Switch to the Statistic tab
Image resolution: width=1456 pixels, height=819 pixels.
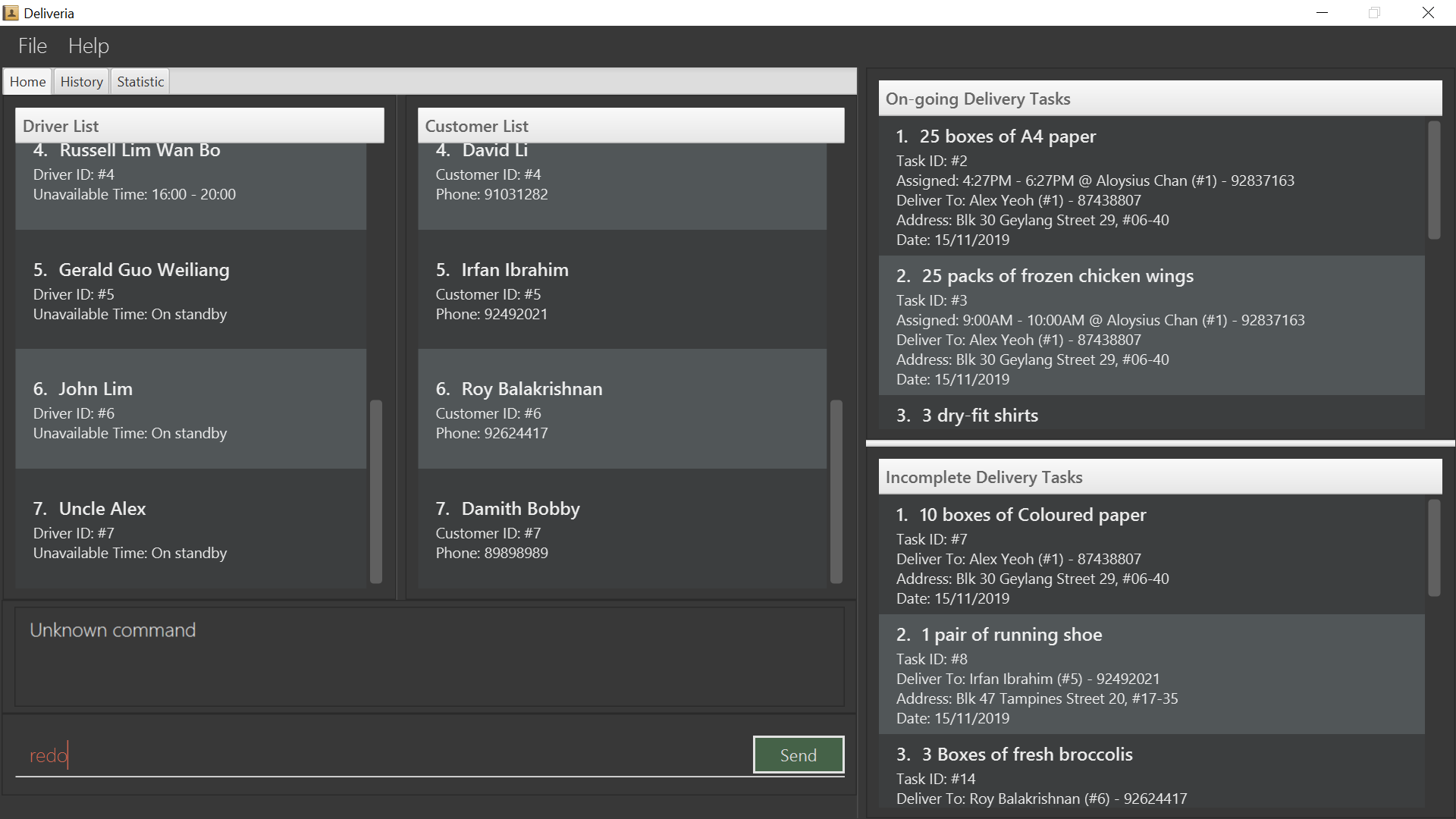[x=140, y=82]
